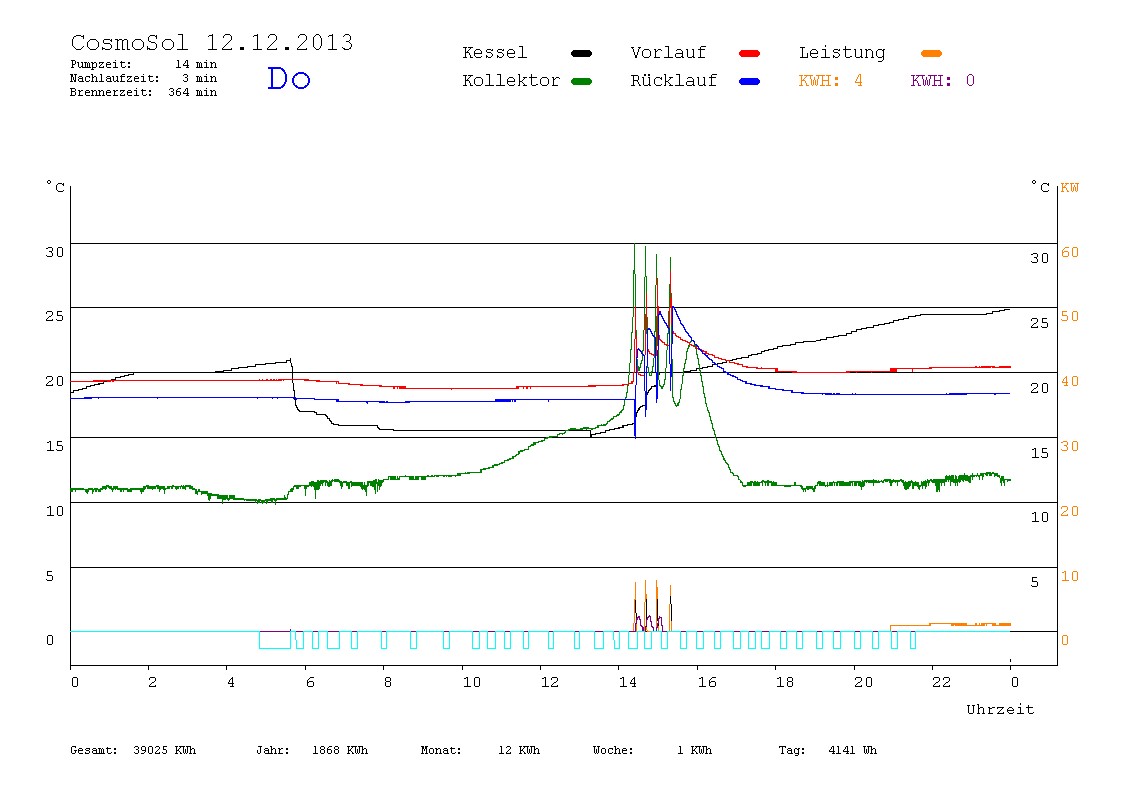Click the orange "60" KW axis tick
1148x812 pixels.
pos(1070,252)
